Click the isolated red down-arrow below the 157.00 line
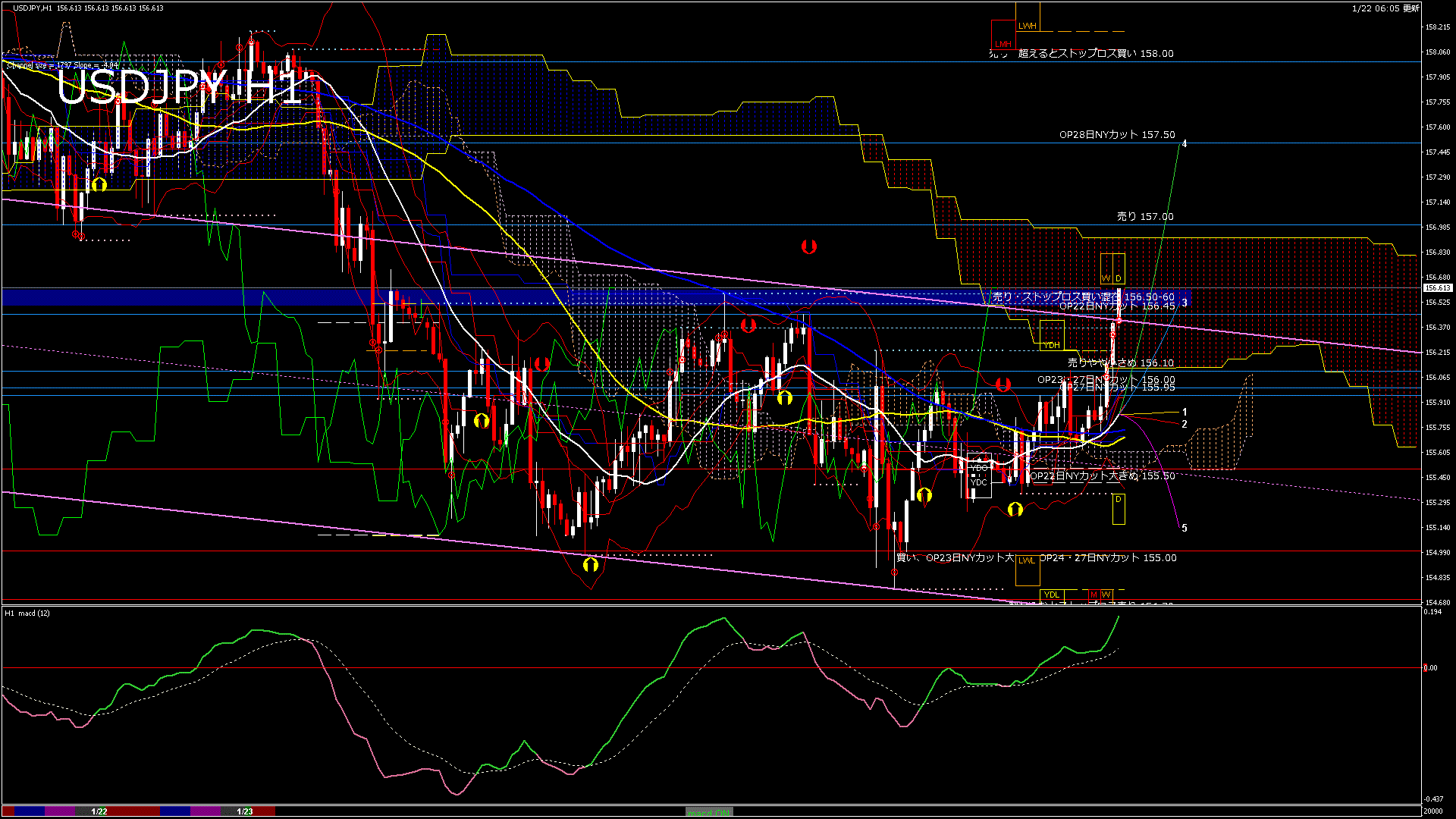Screen dimensions: 1456x819 (808, 246)
